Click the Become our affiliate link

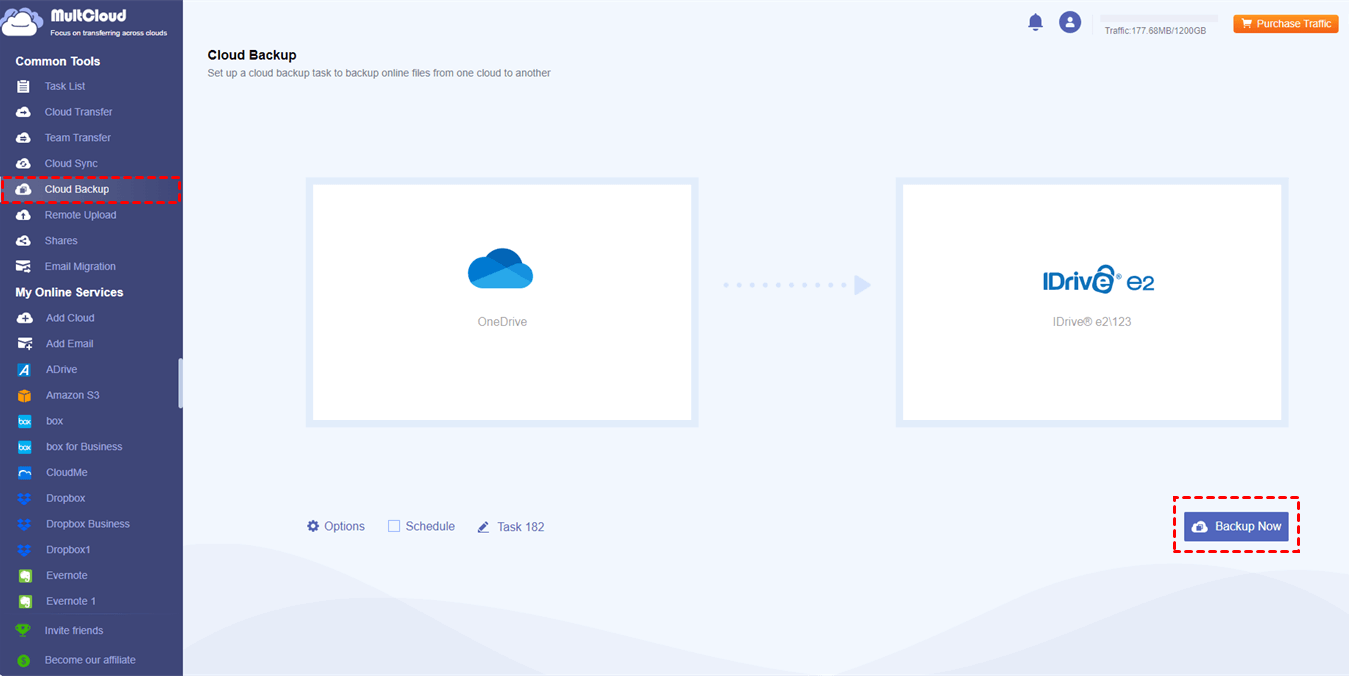[90, 660]
